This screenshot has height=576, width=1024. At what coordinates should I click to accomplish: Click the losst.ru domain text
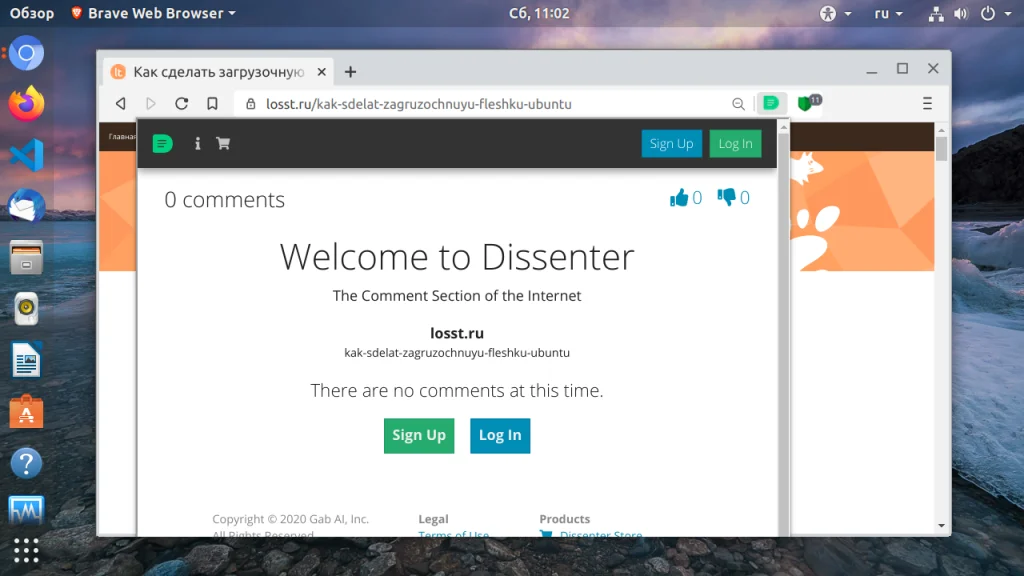457,333
